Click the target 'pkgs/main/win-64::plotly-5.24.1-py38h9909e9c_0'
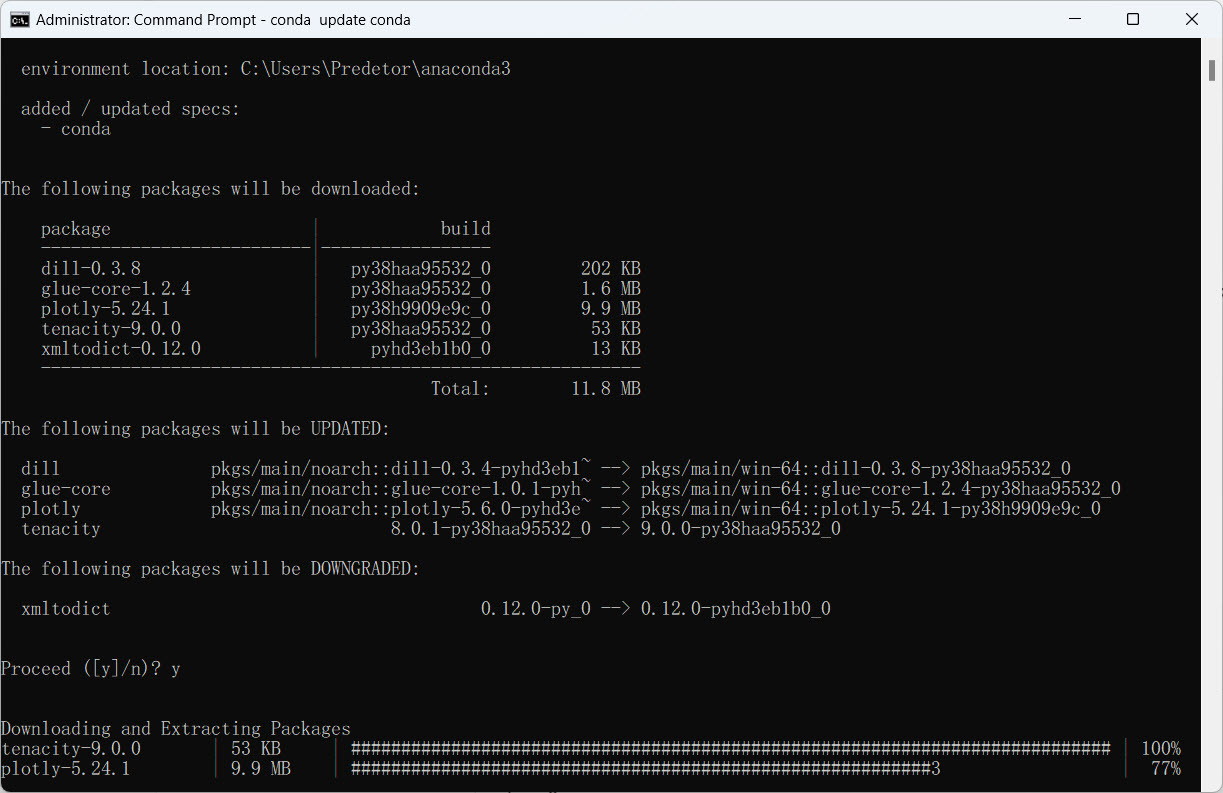Viewport: 1223px width, 793px height. tap(871, 509)
